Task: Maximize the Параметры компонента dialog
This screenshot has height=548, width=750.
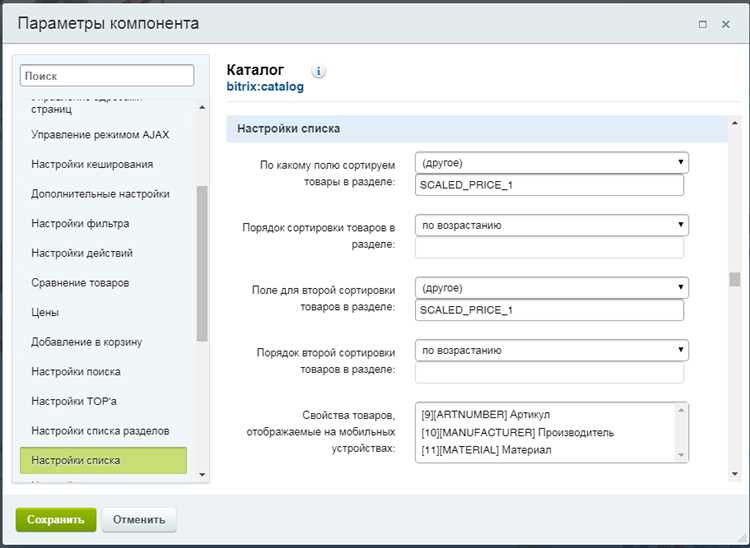Action: click(x=703, y=24)
